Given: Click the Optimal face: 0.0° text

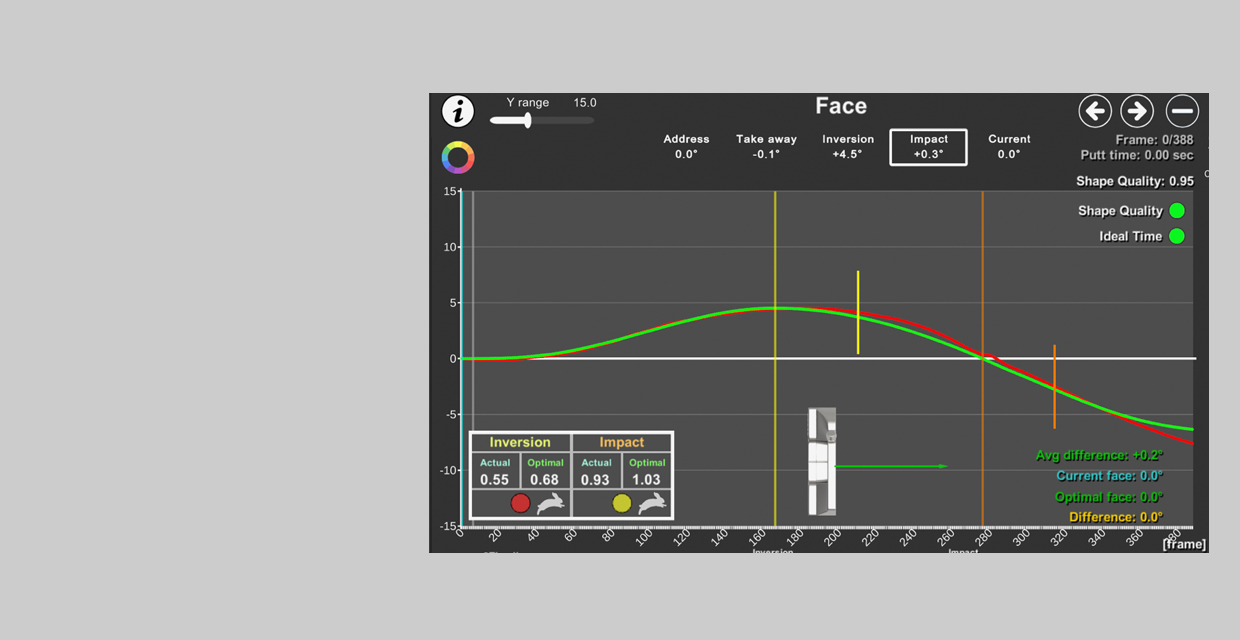Looking at the screenshot, I should click(1109, 497).
